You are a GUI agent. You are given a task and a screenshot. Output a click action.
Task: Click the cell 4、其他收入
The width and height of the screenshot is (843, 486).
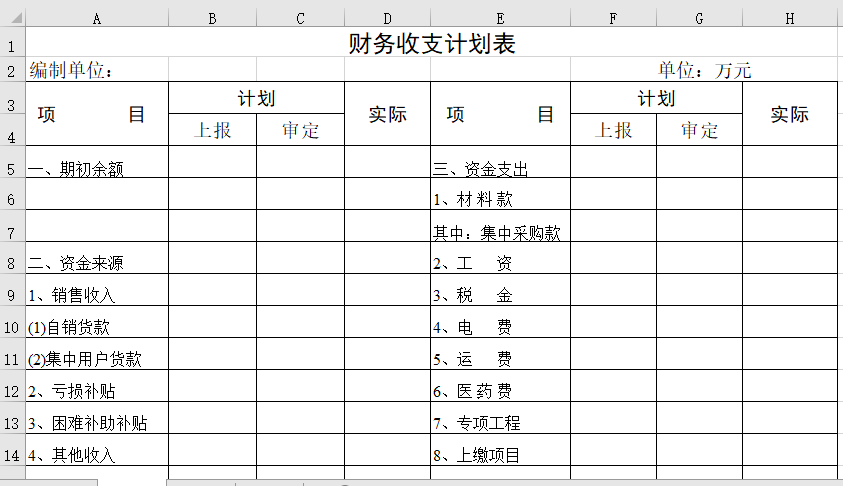[x=97, y=450]
